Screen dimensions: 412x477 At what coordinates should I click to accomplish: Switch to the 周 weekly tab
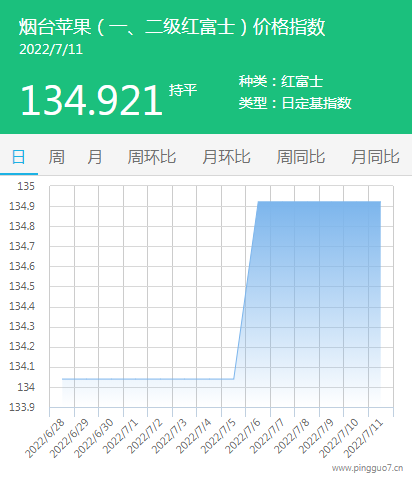[x=57, y=157]
